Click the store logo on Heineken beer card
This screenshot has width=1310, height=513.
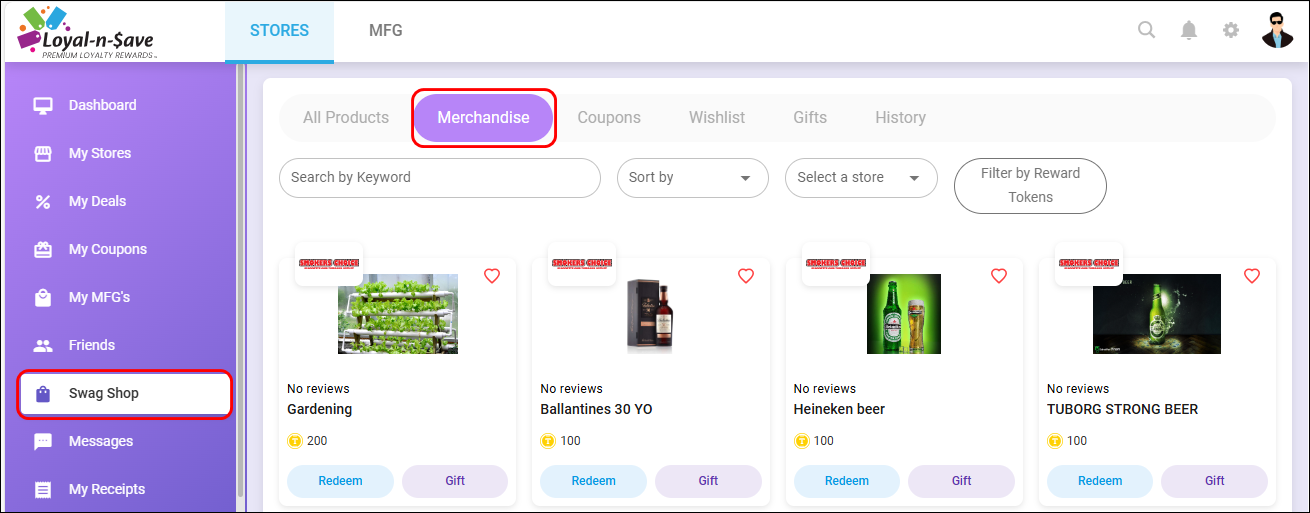tap(835, 264)
